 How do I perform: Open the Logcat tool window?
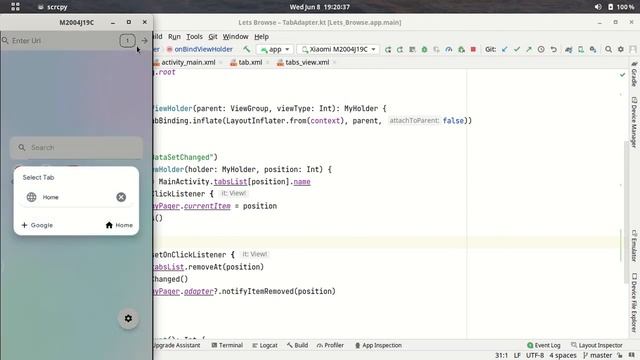click(265, 345)
